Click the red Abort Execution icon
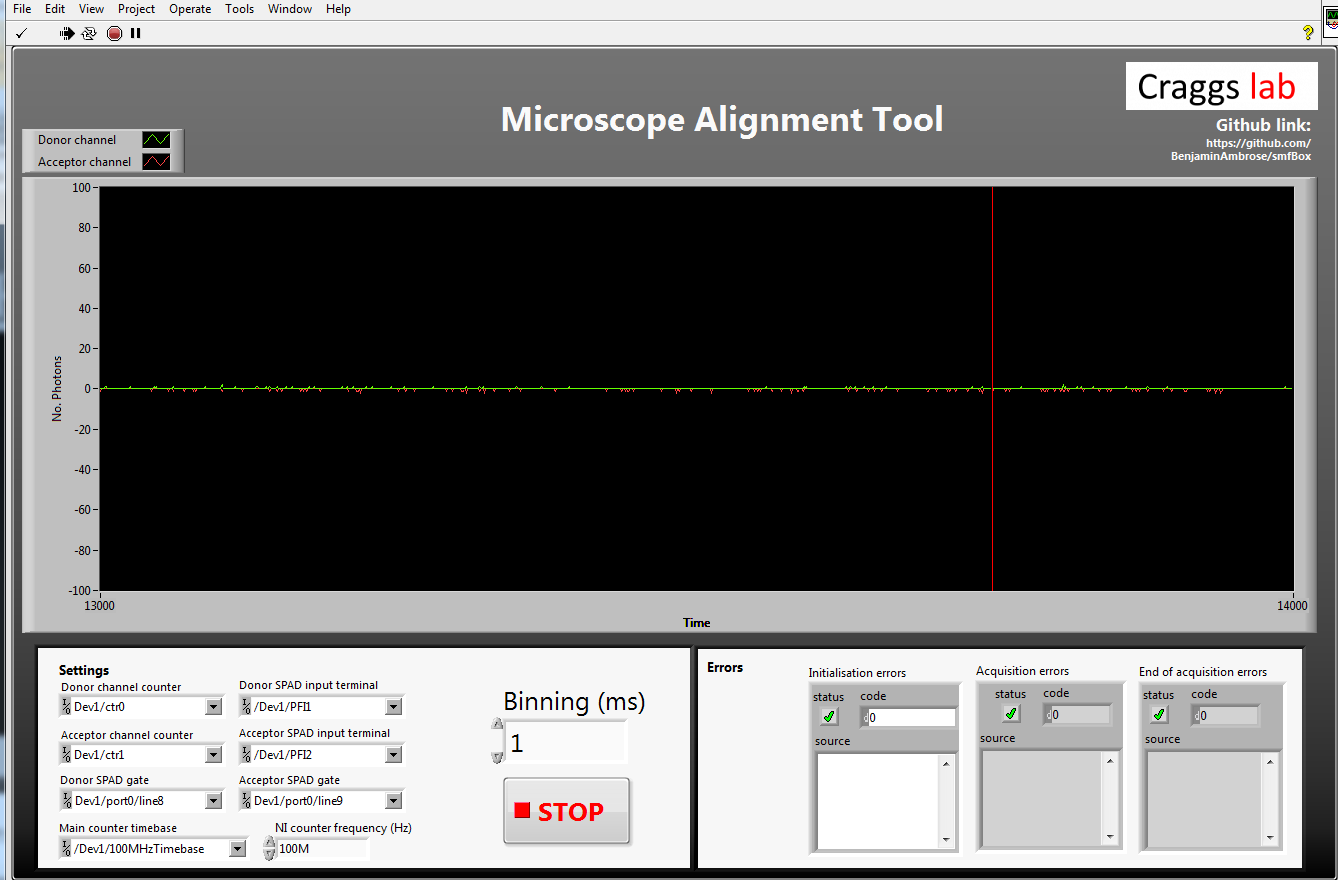The image size is (1338, 880). 114,33
